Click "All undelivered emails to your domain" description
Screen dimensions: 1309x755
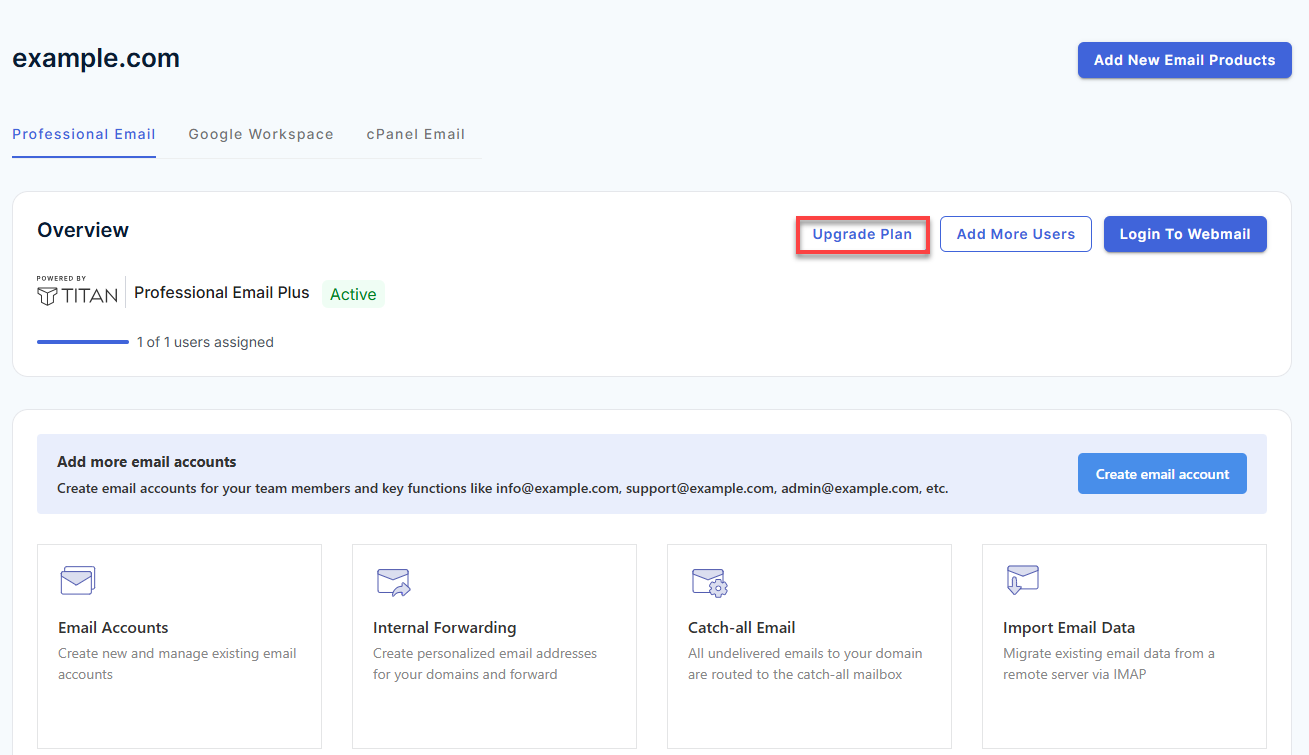pyautogui.click(x=805, y=664)
